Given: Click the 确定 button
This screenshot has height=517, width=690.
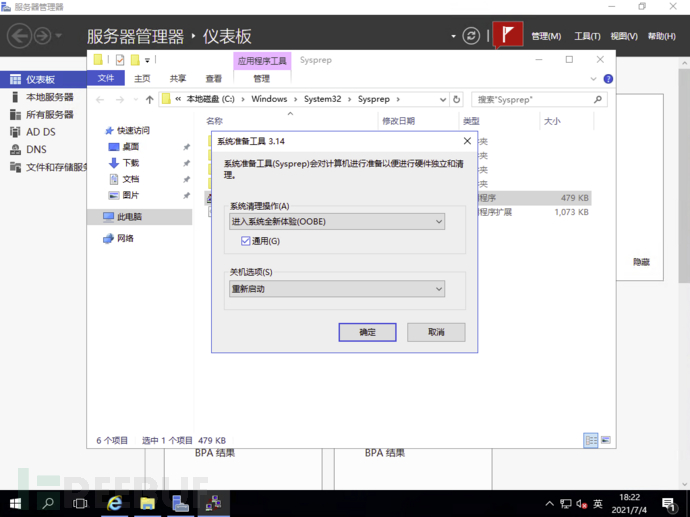Looking at the screenshot, I should tap(367, 332).
